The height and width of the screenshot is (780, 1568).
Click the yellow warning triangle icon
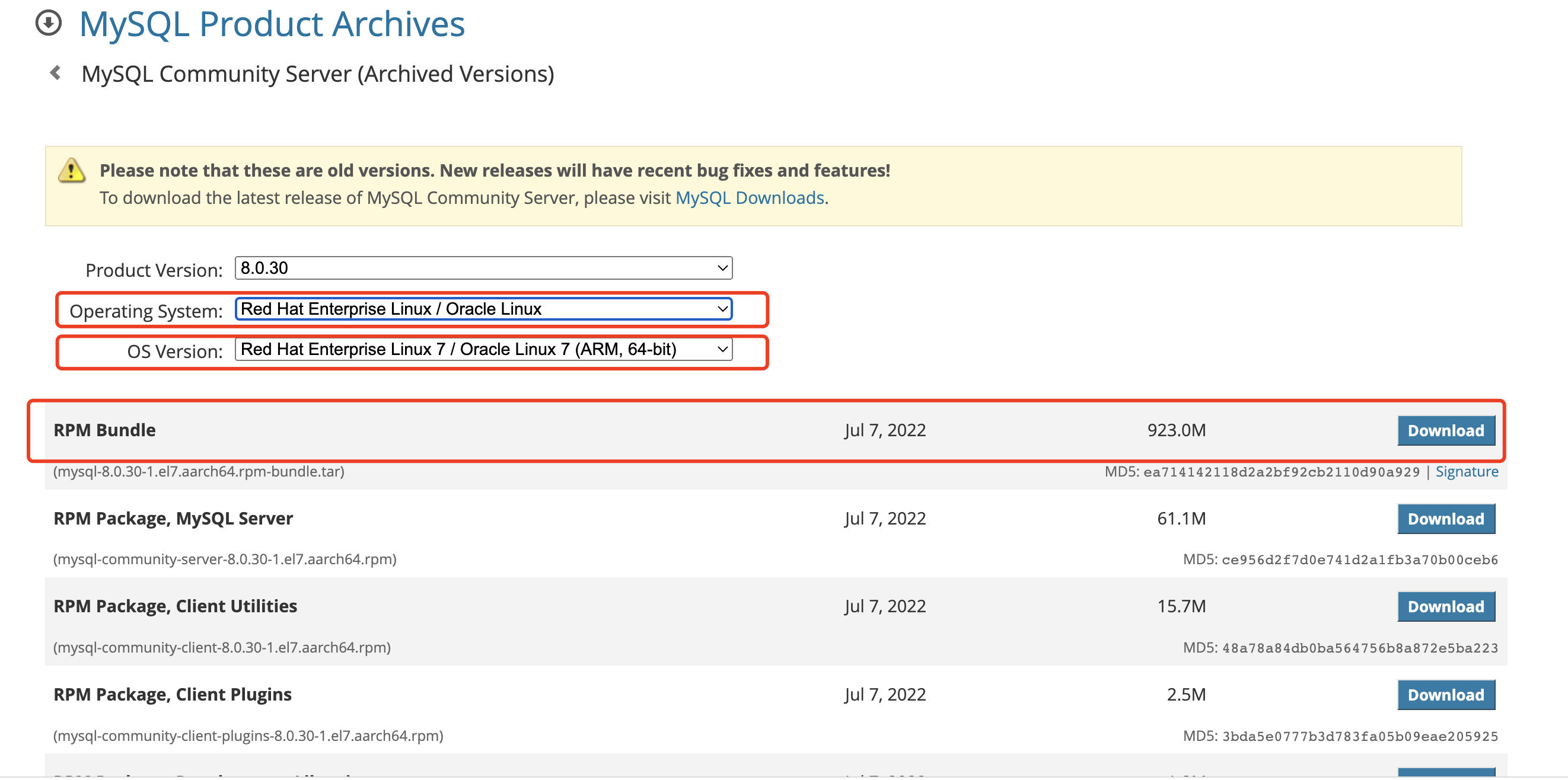tap(71, 171)
